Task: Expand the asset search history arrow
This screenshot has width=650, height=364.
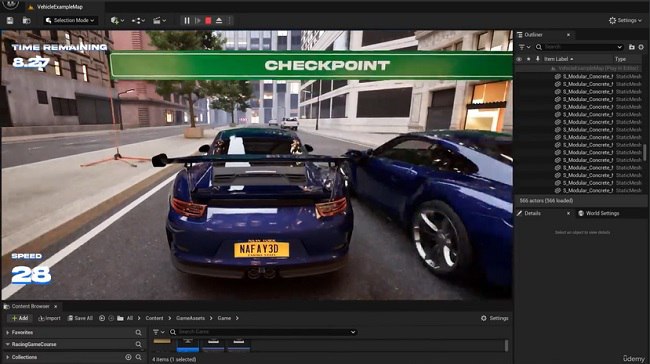Action: point(353,332)
